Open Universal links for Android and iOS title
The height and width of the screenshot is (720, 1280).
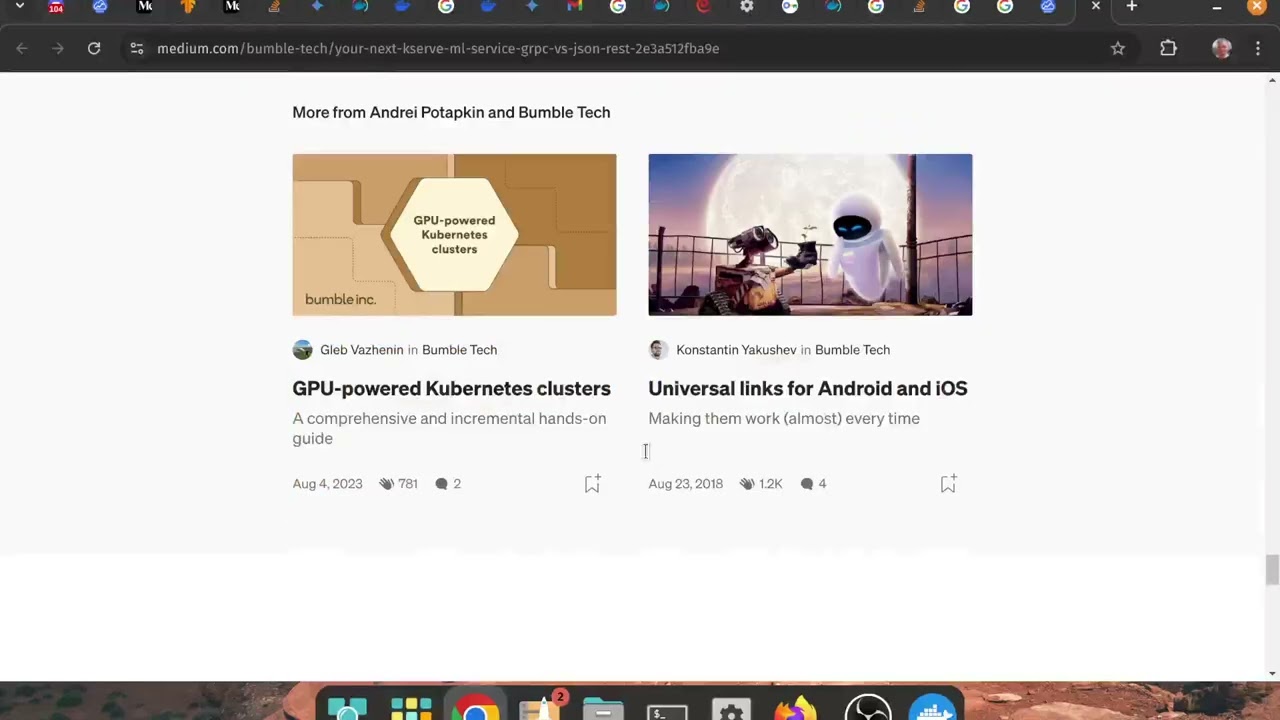click(x=808, y=388)
